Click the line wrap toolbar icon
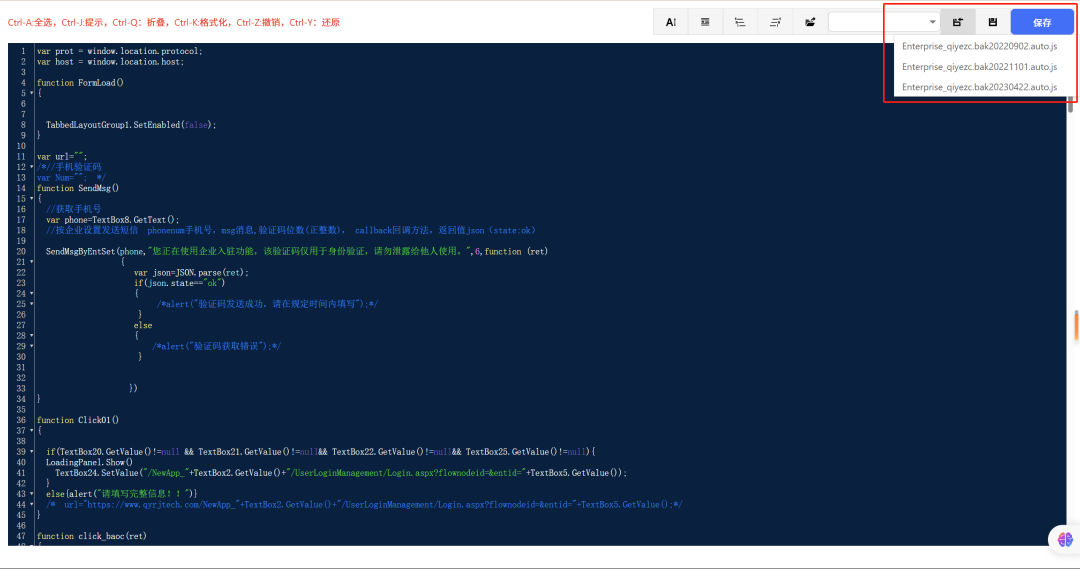 point(775,22)
